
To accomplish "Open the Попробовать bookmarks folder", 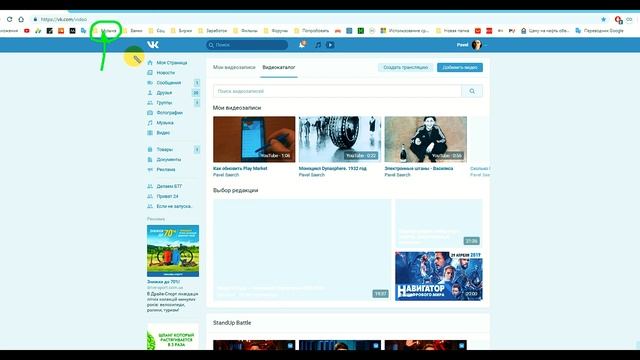I will pos(312,31).
